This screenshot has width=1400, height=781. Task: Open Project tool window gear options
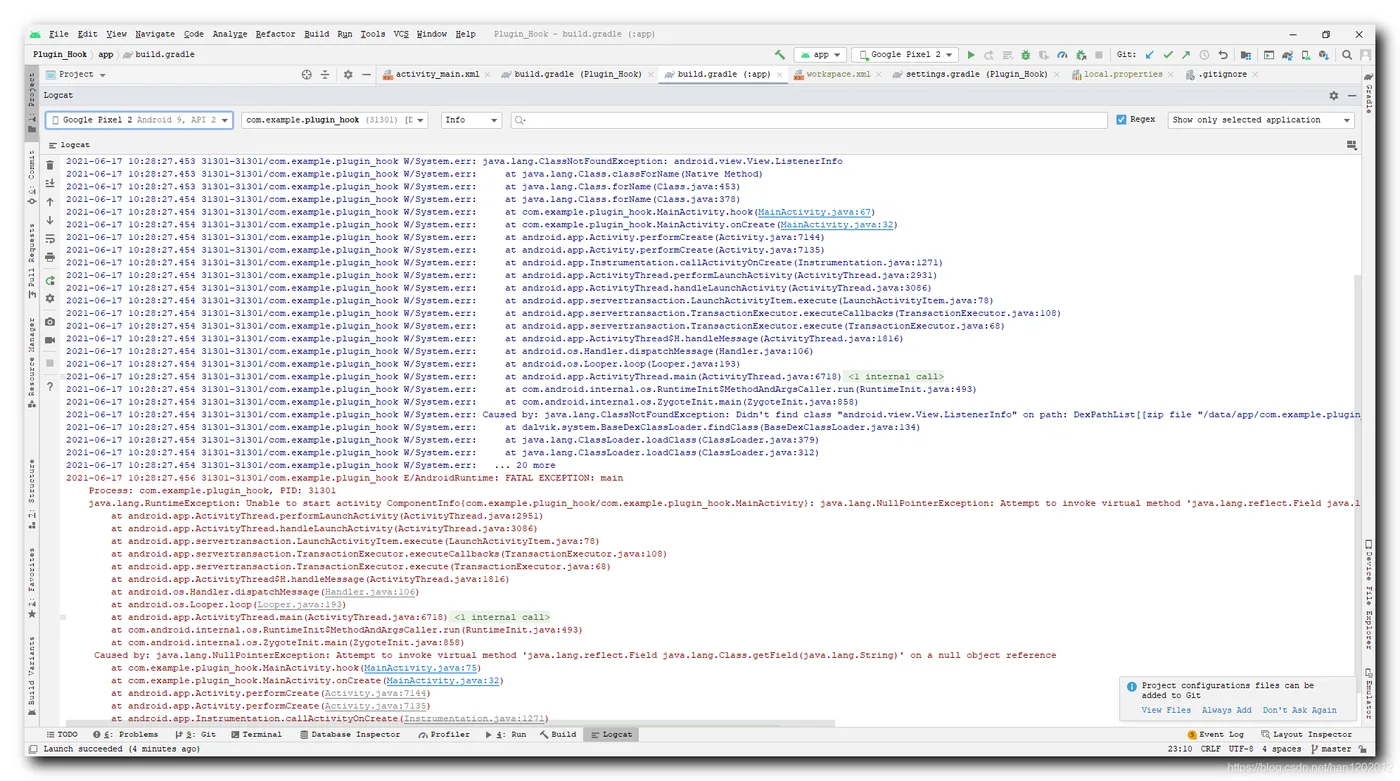click(348, 75)
